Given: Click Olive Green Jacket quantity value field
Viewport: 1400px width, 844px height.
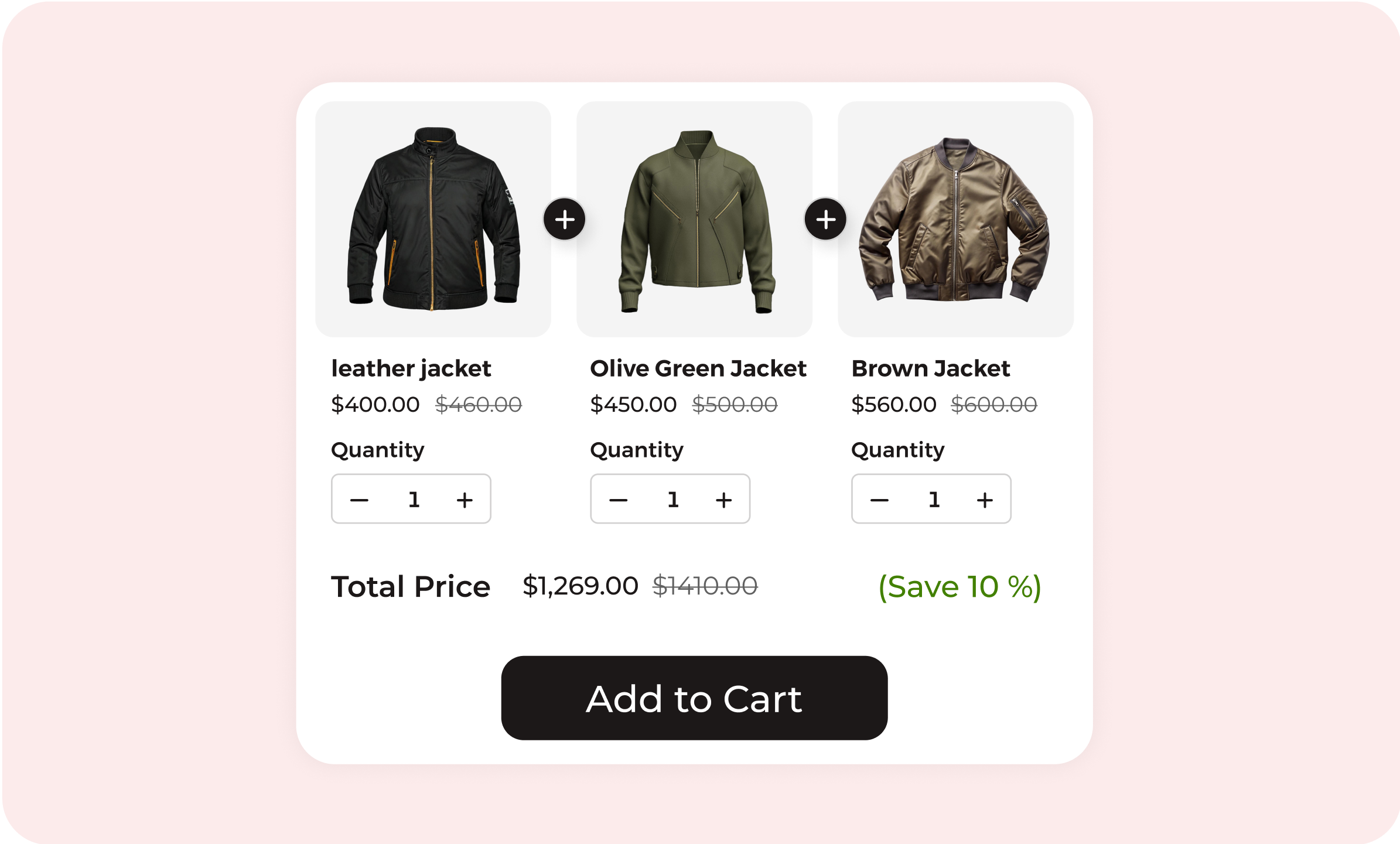Looking at the screenshot, I should pyautogui.click(x=672, y=500).
